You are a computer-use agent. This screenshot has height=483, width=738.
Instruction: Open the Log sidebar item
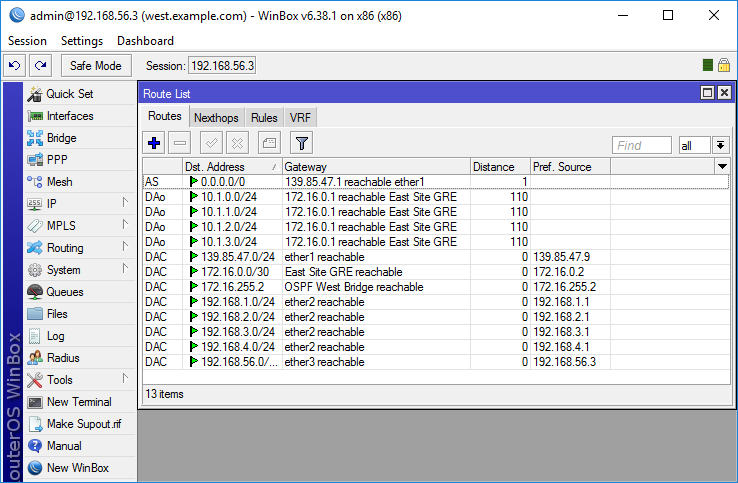pyautogui.click(x=79, y=336)
